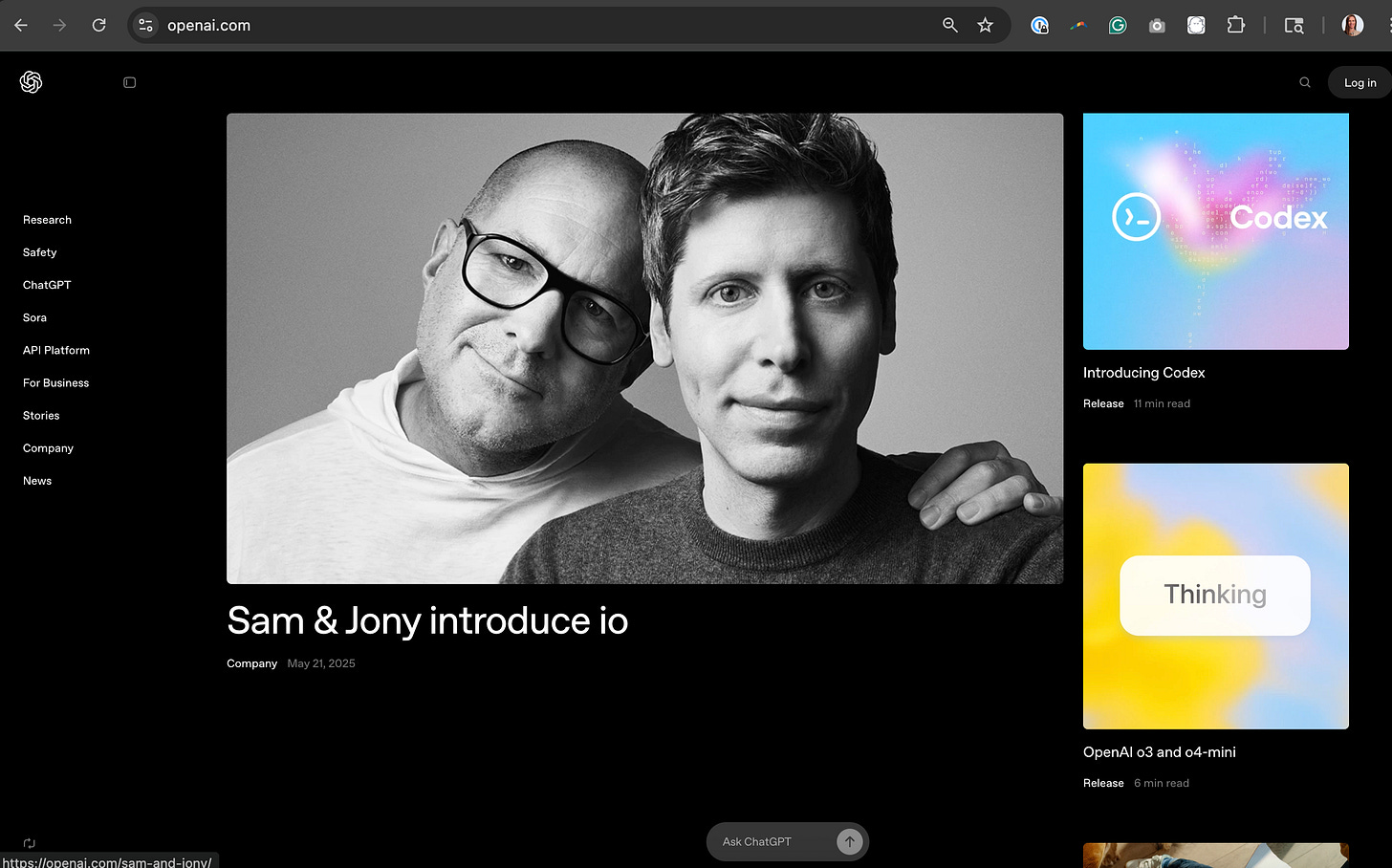This screenshot has width=1392, height=868.
Task: Click the tab search icon in toolbar
Action: coord(1294,26)
